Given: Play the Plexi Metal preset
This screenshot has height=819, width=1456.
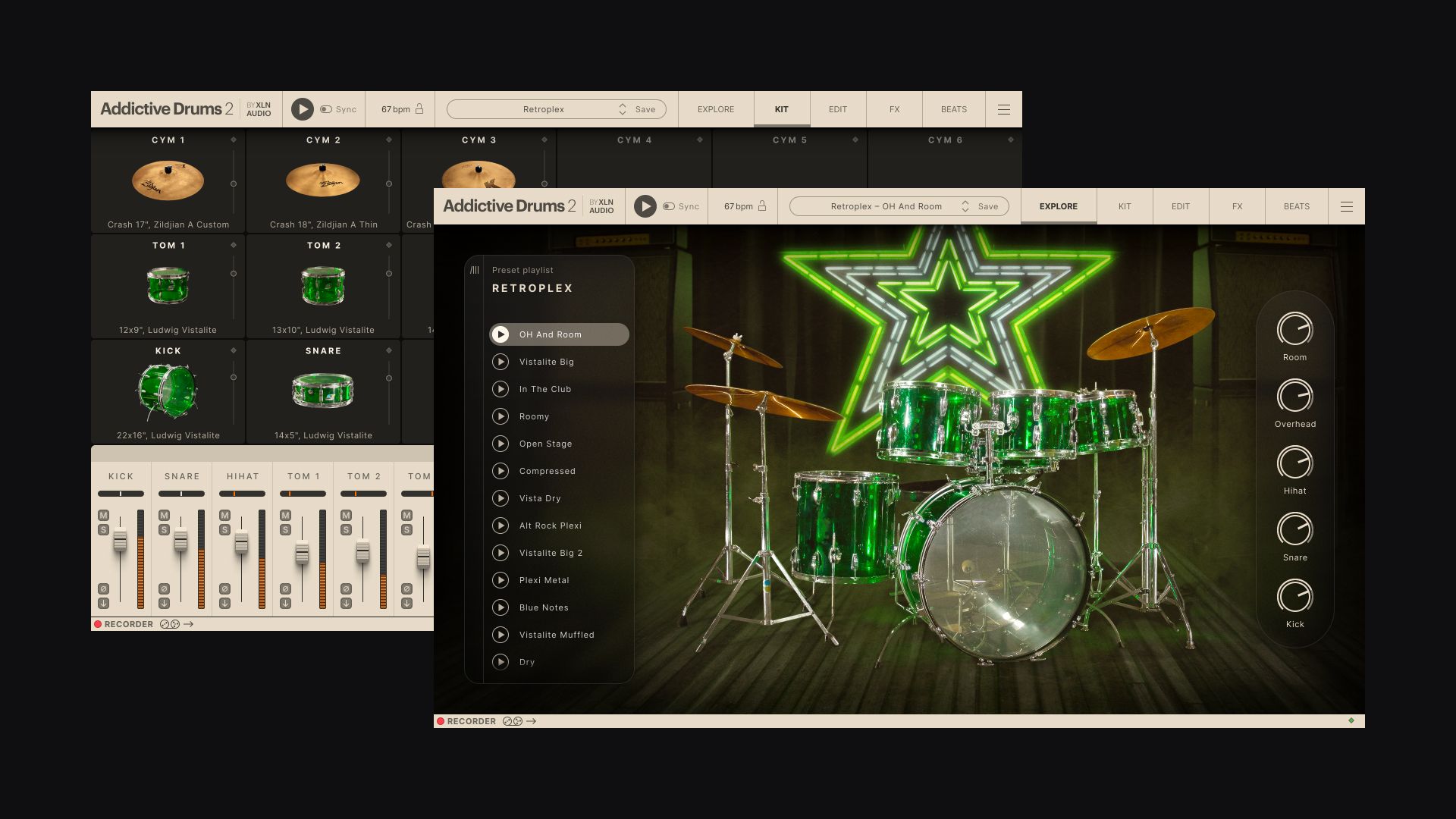Looking at the screenshot, I should point(500,580).
